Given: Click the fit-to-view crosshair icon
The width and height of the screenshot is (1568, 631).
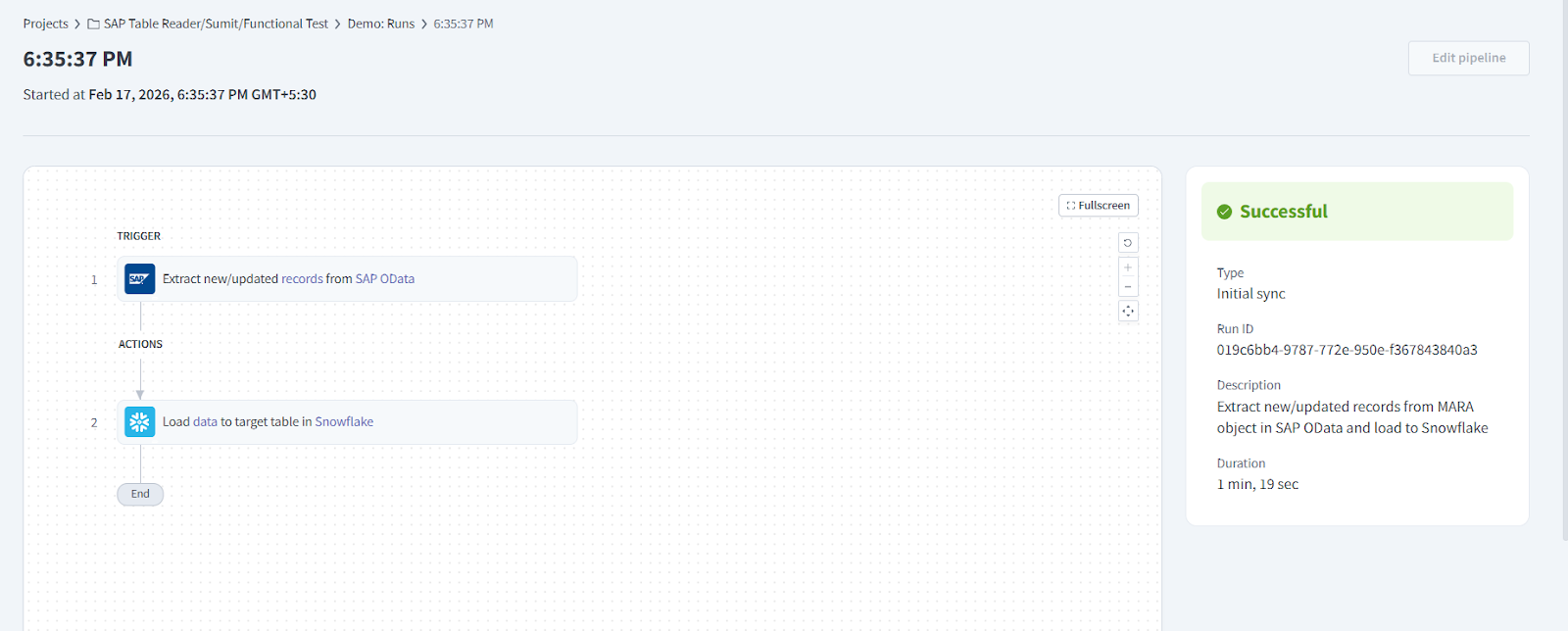Looking at the screenshot, I should coord(1128,312).
